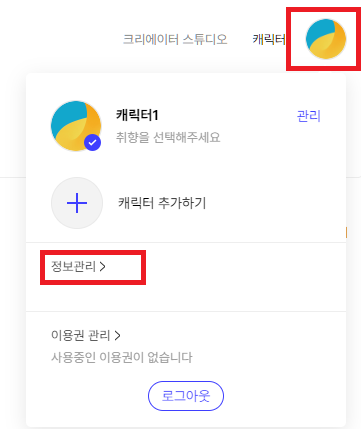Click the plus icon to add character
The height and width of the screenshot is (429, 361).
pyautogui.click(x=77, y=203)
